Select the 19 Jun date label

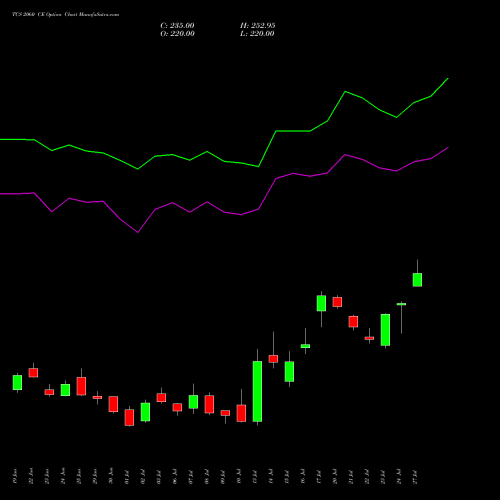coord(14,476)
